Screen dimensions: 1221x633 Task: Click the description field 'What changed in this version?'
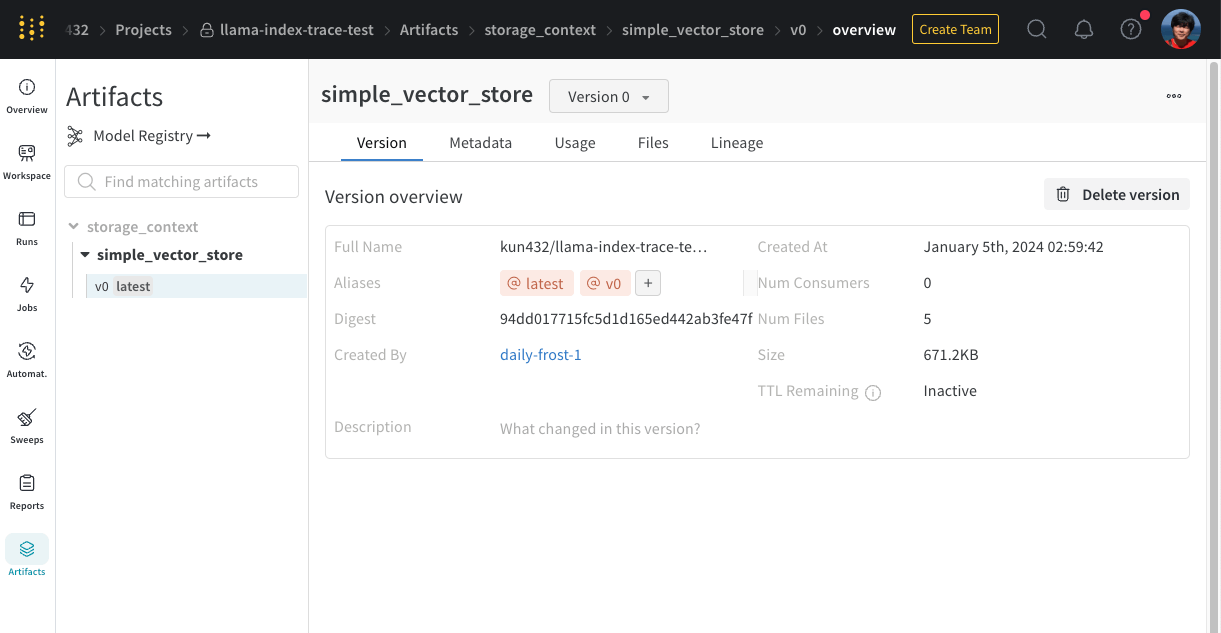(600, 429)
